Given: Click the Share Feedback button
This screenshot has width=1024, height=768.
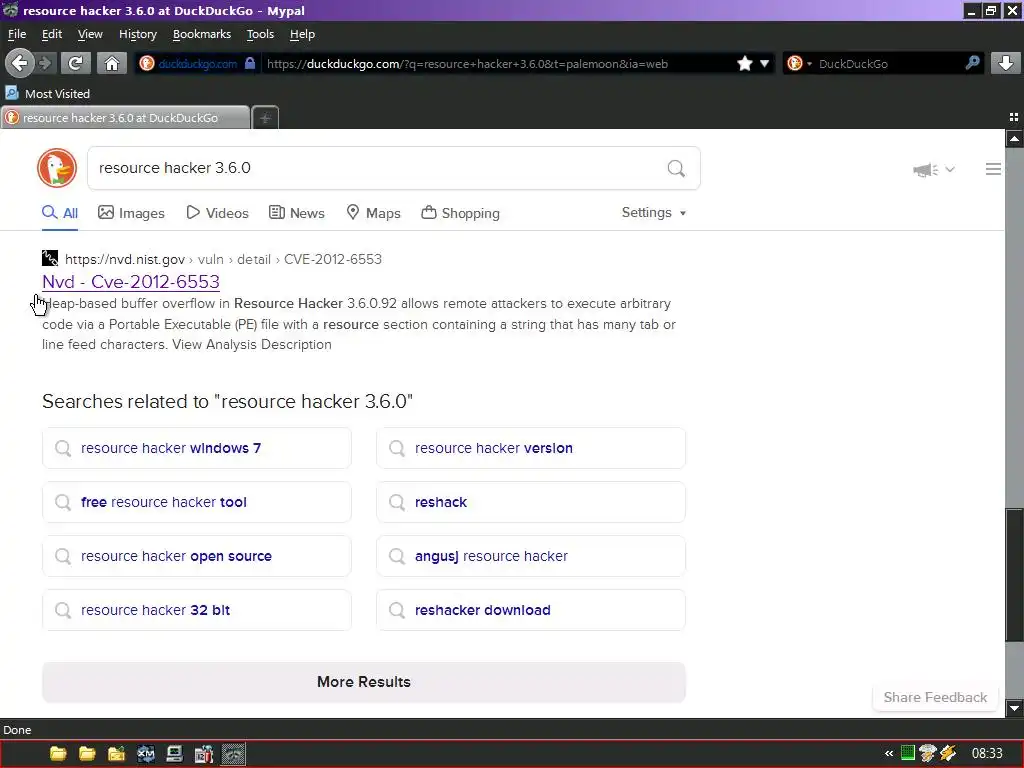Looking at the screenshot, I should point(935,697).
